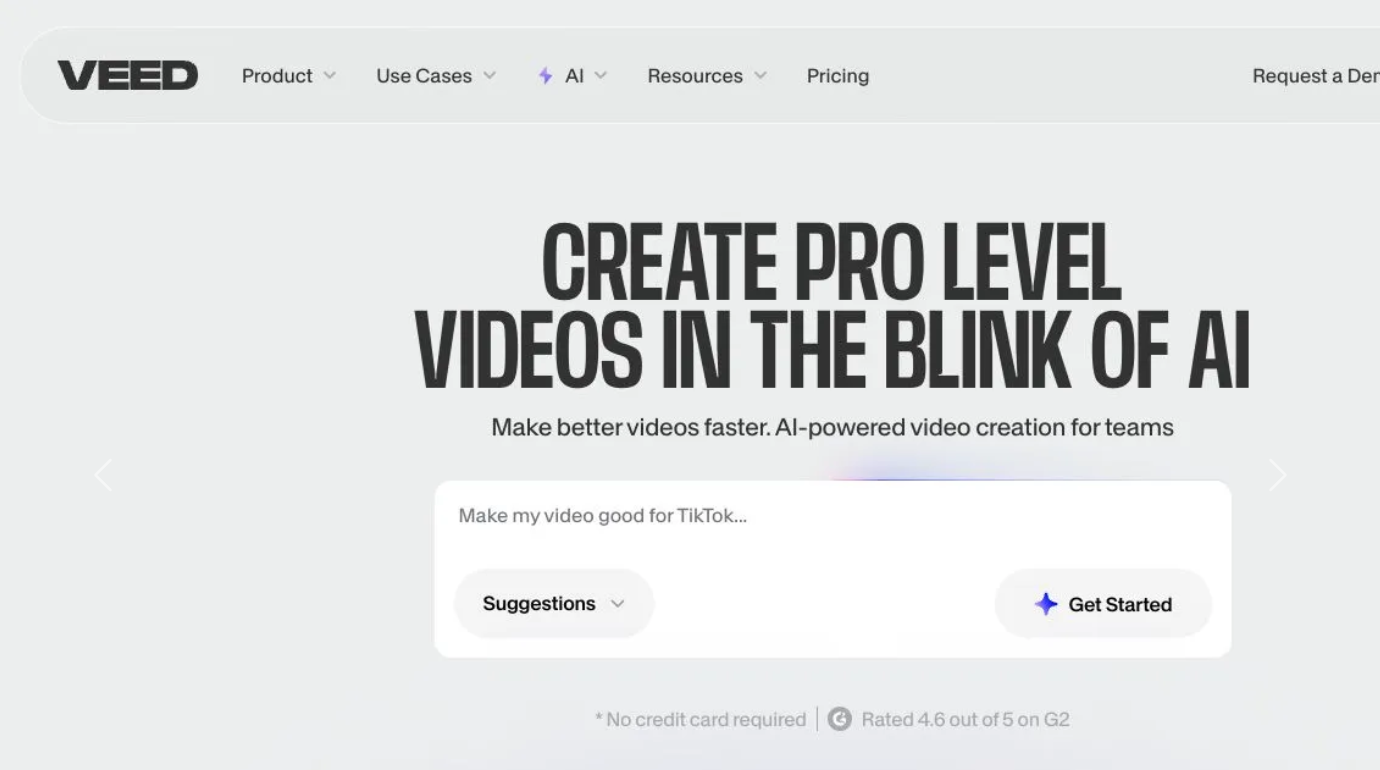This screenshot has height=770, width=1380.
Task: Expand the Use Cases chevron
Action: [x=489, y=76]
